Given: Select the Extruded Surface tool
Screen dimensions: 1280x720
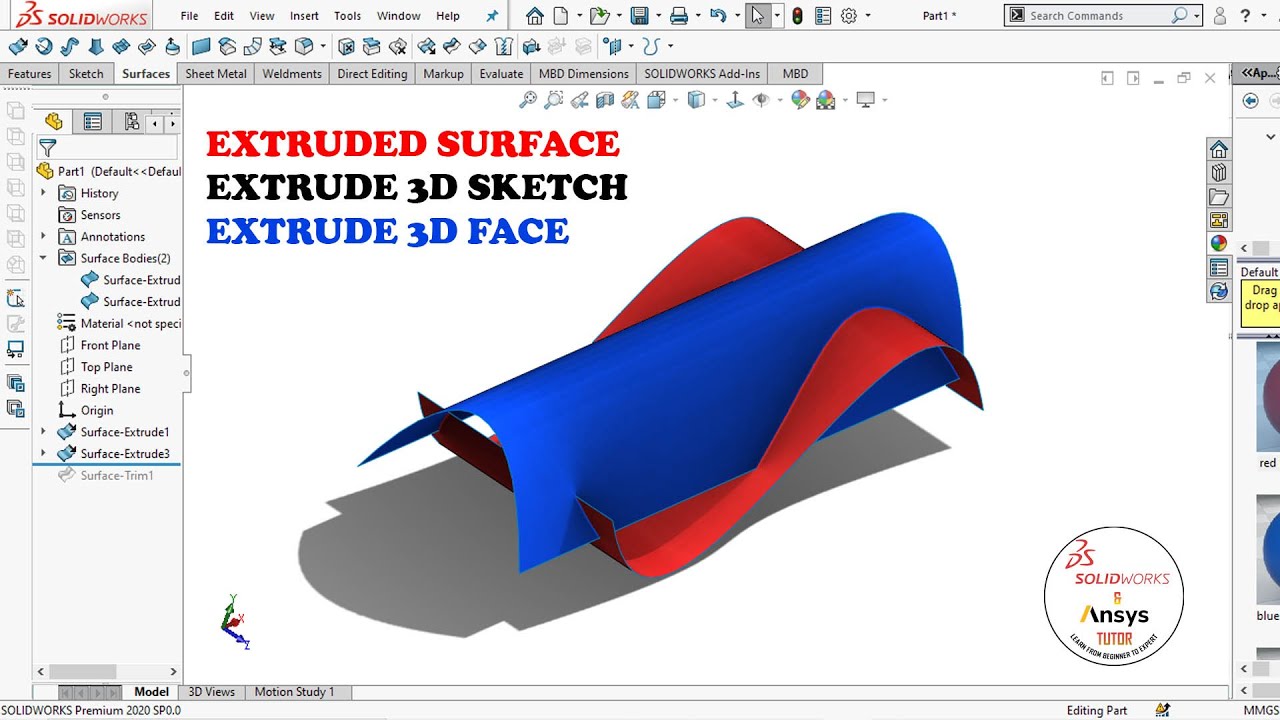Looking at the screenshot, I should (17, 46).
